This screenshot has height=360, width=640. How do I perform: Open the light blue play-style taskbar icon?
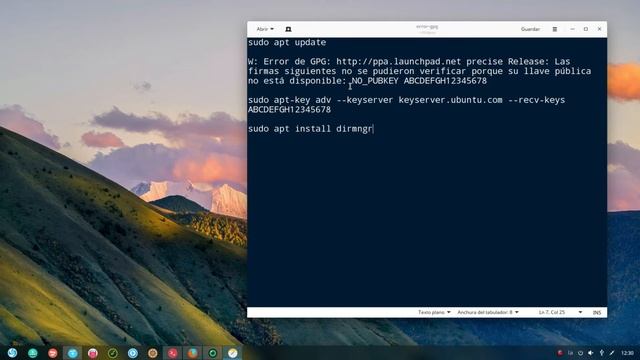pyautogui.click(x=133, y=353)
